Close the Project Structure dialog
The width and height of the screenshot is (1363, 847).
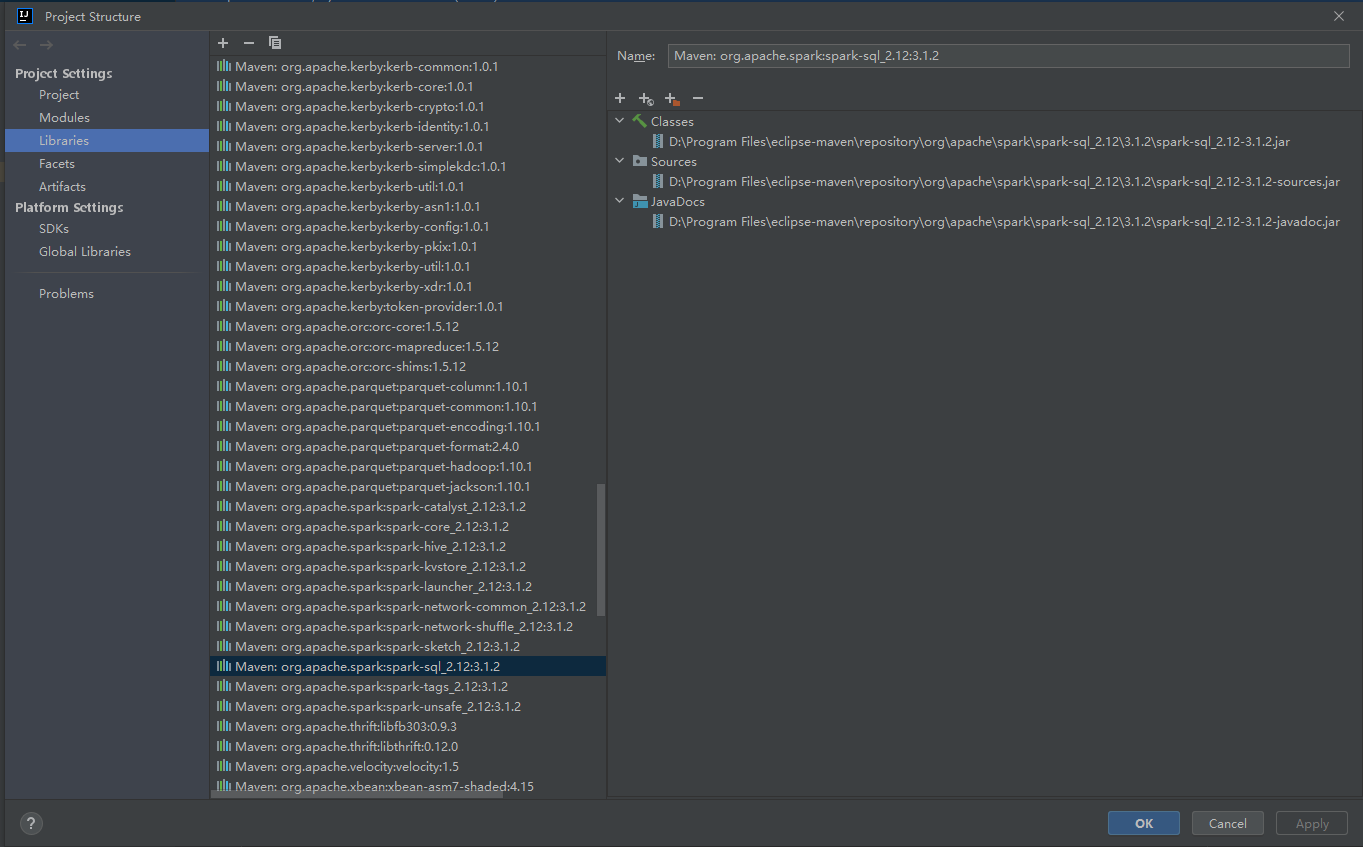click(x=1339, y=16)
